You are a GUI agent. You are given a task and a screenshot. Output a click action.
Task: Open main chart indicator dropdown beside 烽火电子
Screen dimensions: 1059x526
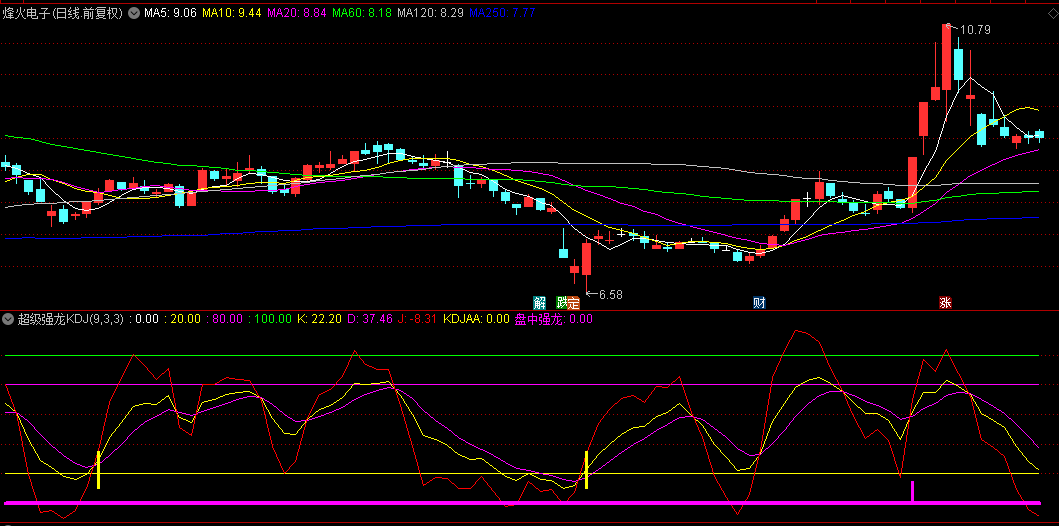pos(134,14)
